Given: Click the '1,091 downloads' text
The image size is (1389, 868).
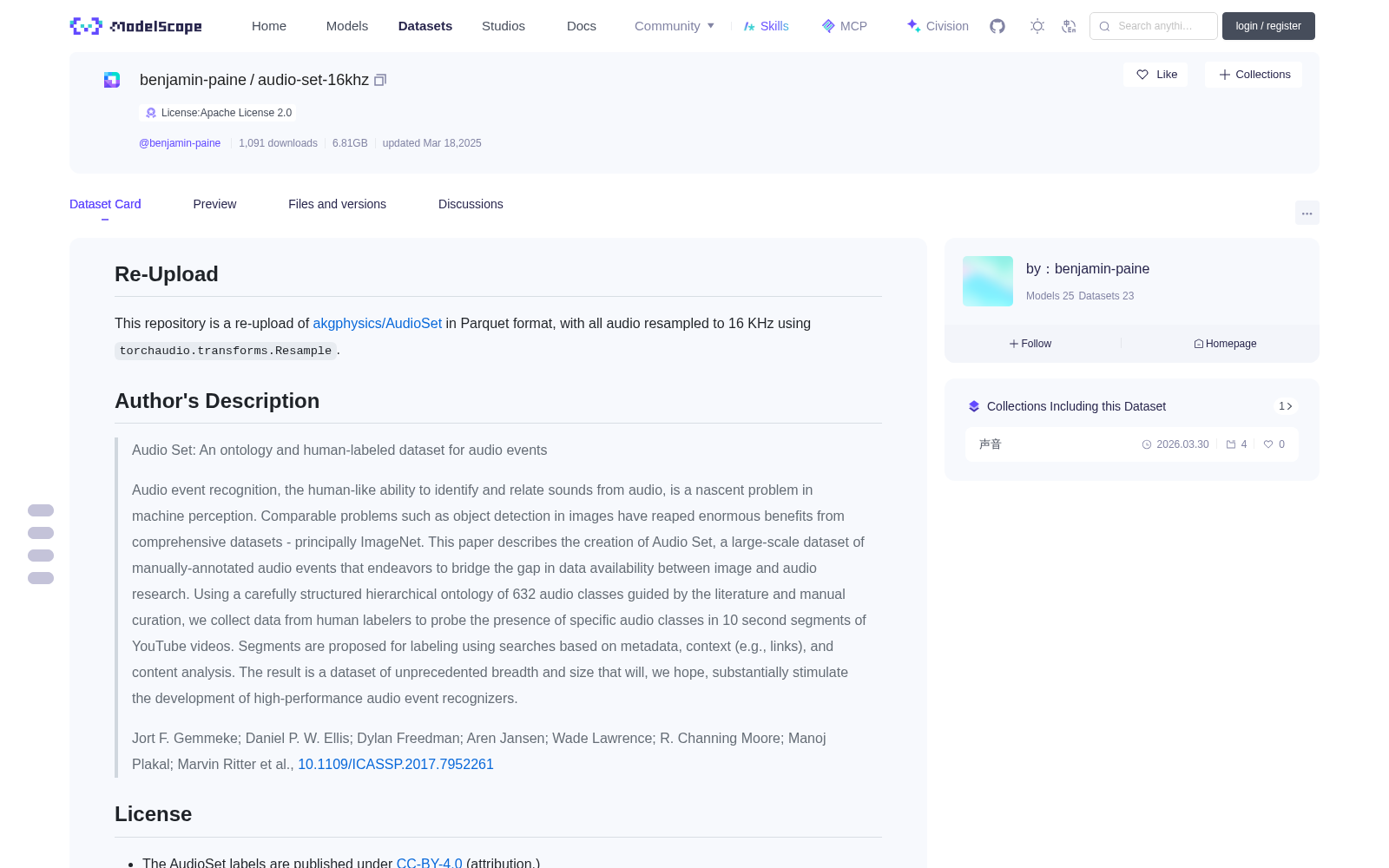Looking at the screenshot, I should pyautogui.click(x=278, y=143).
